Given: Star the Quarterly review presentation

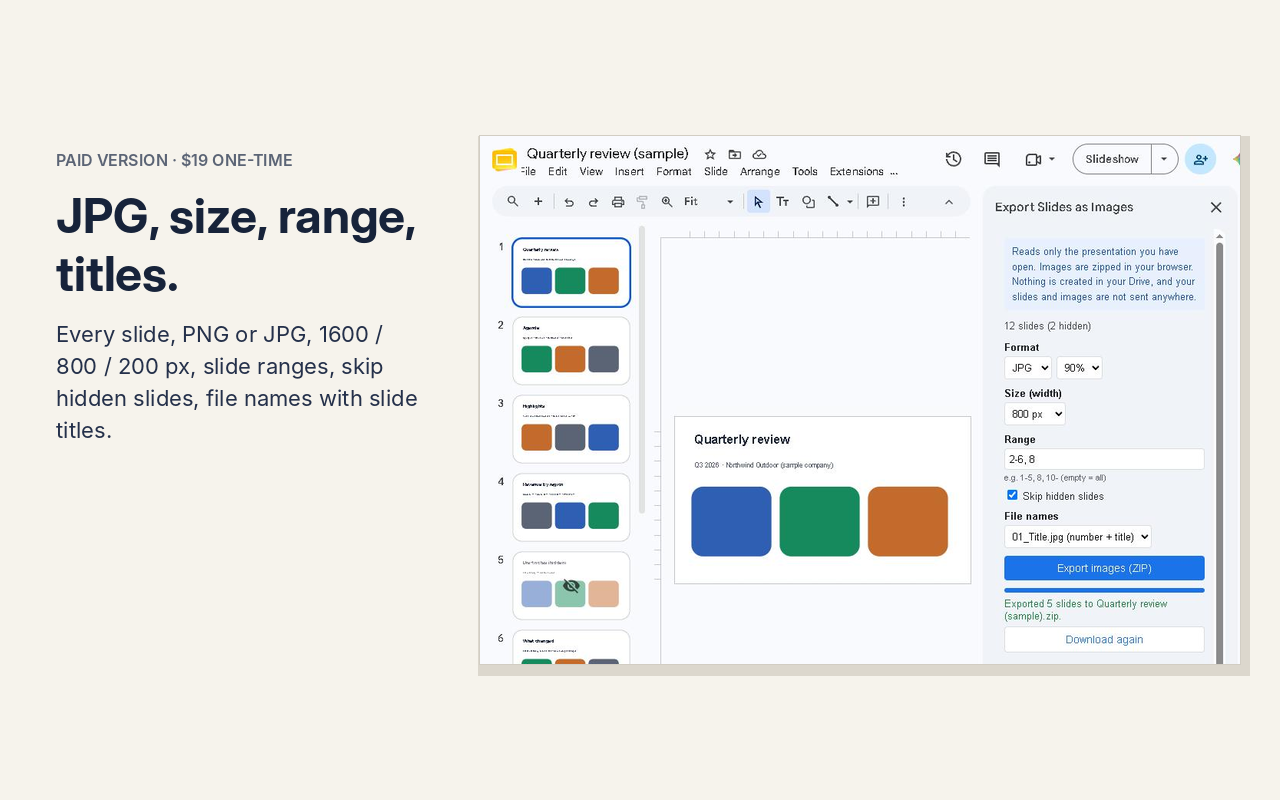Looking at the screenshot, I should point(710,154).
